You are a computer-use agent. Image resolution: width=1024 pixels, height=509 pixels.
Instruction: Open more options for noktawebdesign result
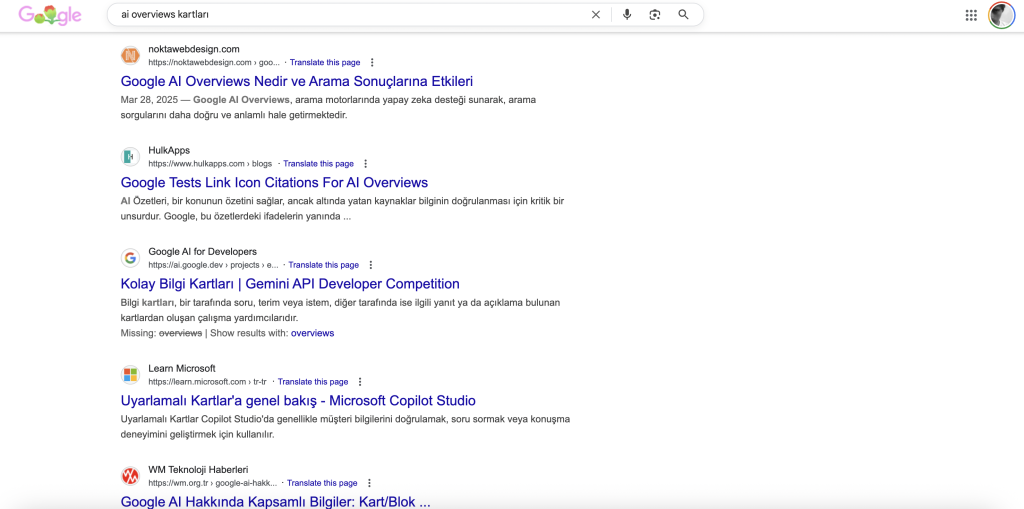pos(373,62)
